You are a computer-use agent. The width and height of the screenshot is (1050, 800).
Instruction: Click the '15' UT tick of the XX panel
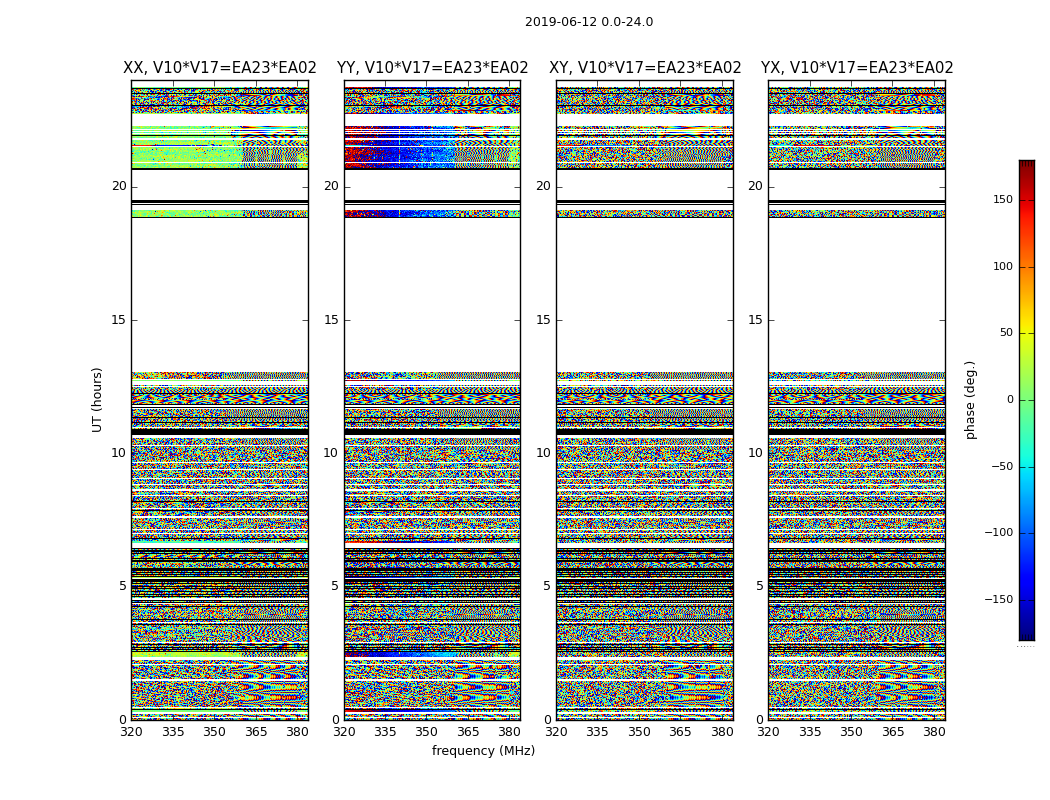[119, 320]
